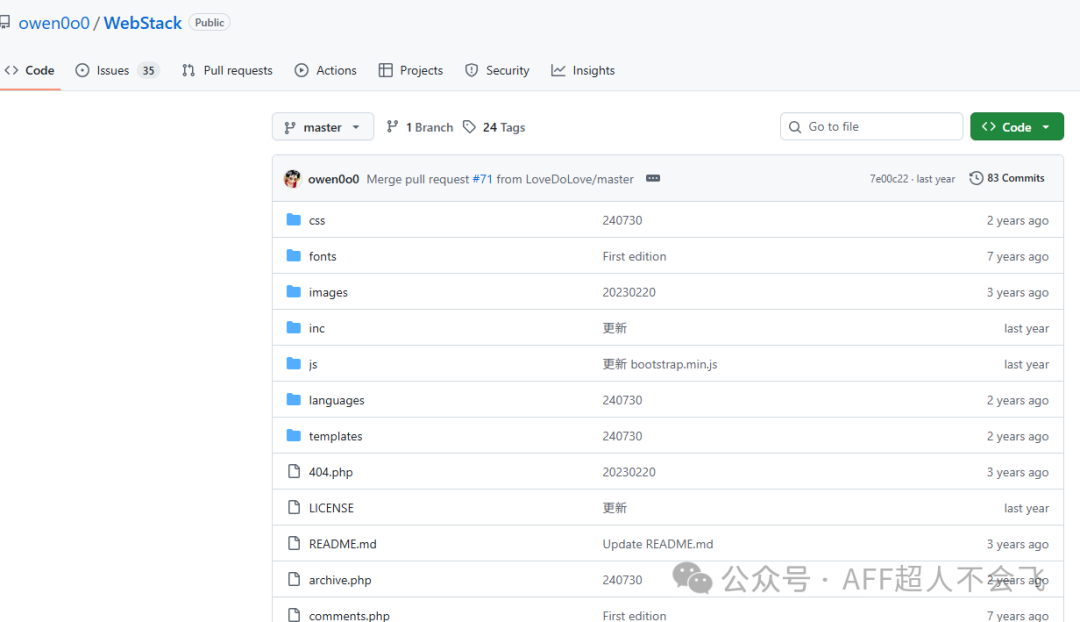This screenshot has width=1080, height=622.
Task: Open the images folder name
Action: [x=328, y=292]
